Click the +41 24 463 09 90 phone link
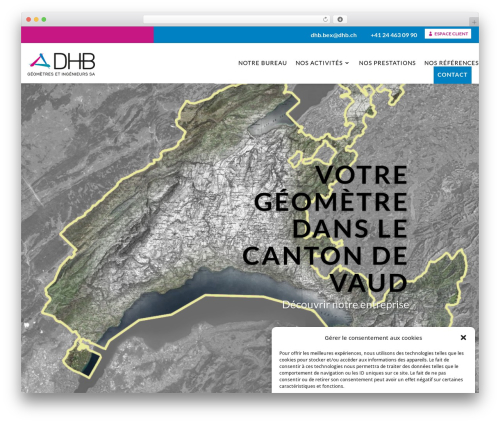The width and height of the screenshot is (500, 423). pyautogui.click(x=394, y=35)
